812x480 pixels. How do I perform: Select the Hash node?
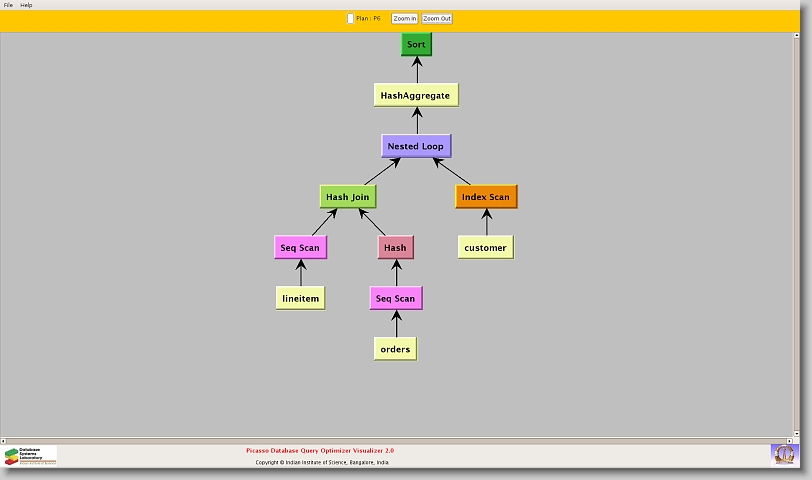coord(395,247)
